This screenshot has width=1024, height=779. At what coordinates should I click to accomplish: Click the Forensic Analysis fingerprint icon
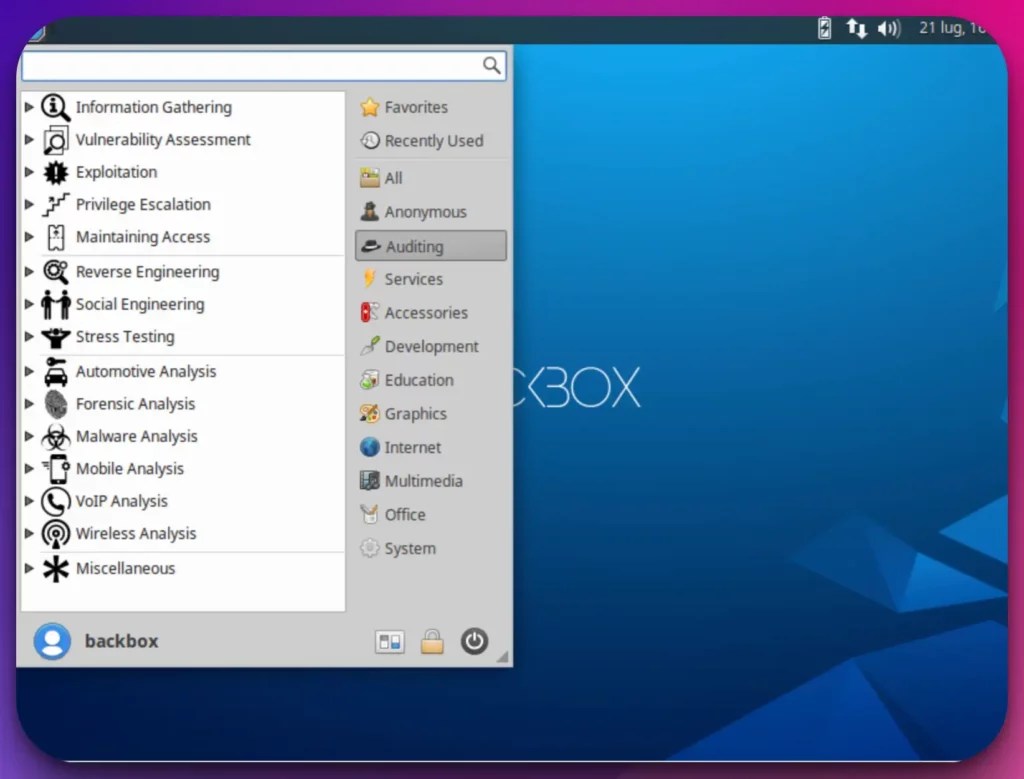(55, 404)
